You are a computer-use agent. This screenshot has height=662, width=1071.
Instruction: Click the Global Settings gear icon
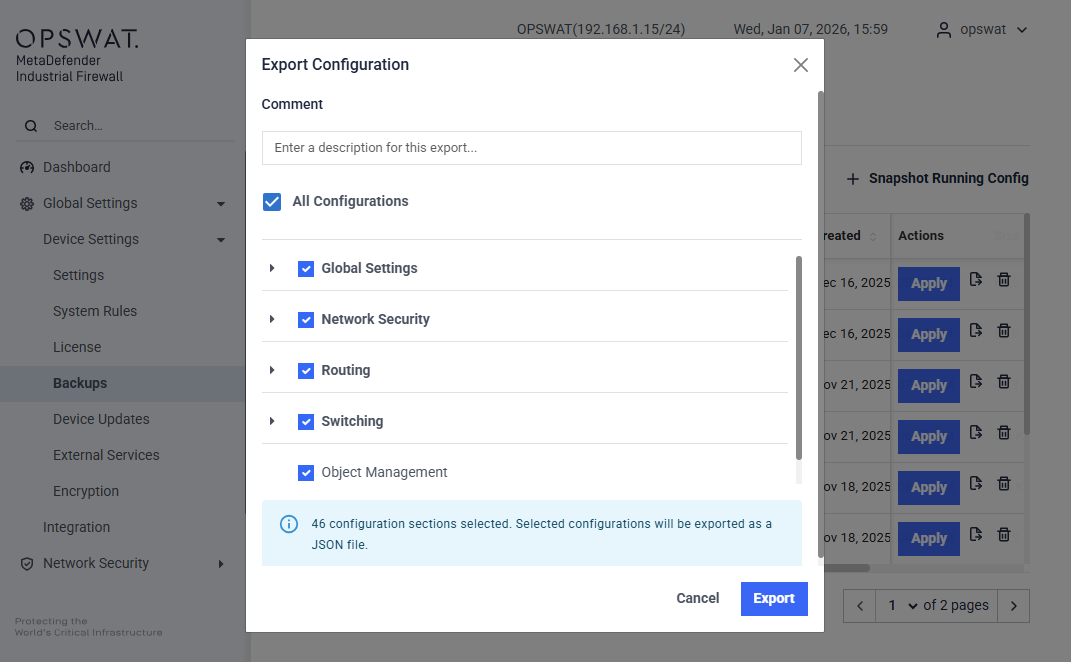pyautogui.click(x=27, y=204)
